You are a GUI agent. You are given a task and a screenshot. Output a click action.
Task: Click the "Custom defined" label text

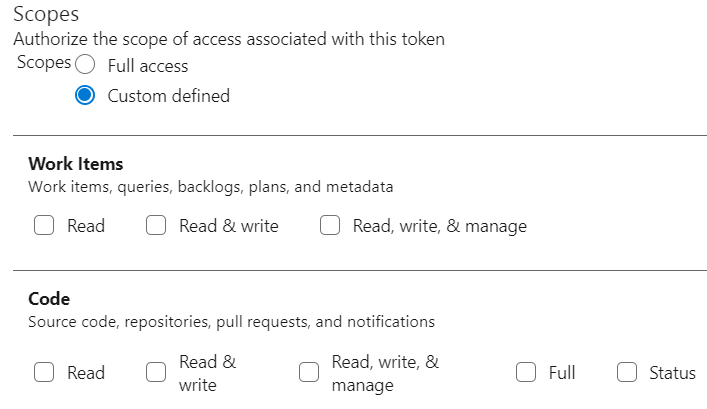click(168, 96)
